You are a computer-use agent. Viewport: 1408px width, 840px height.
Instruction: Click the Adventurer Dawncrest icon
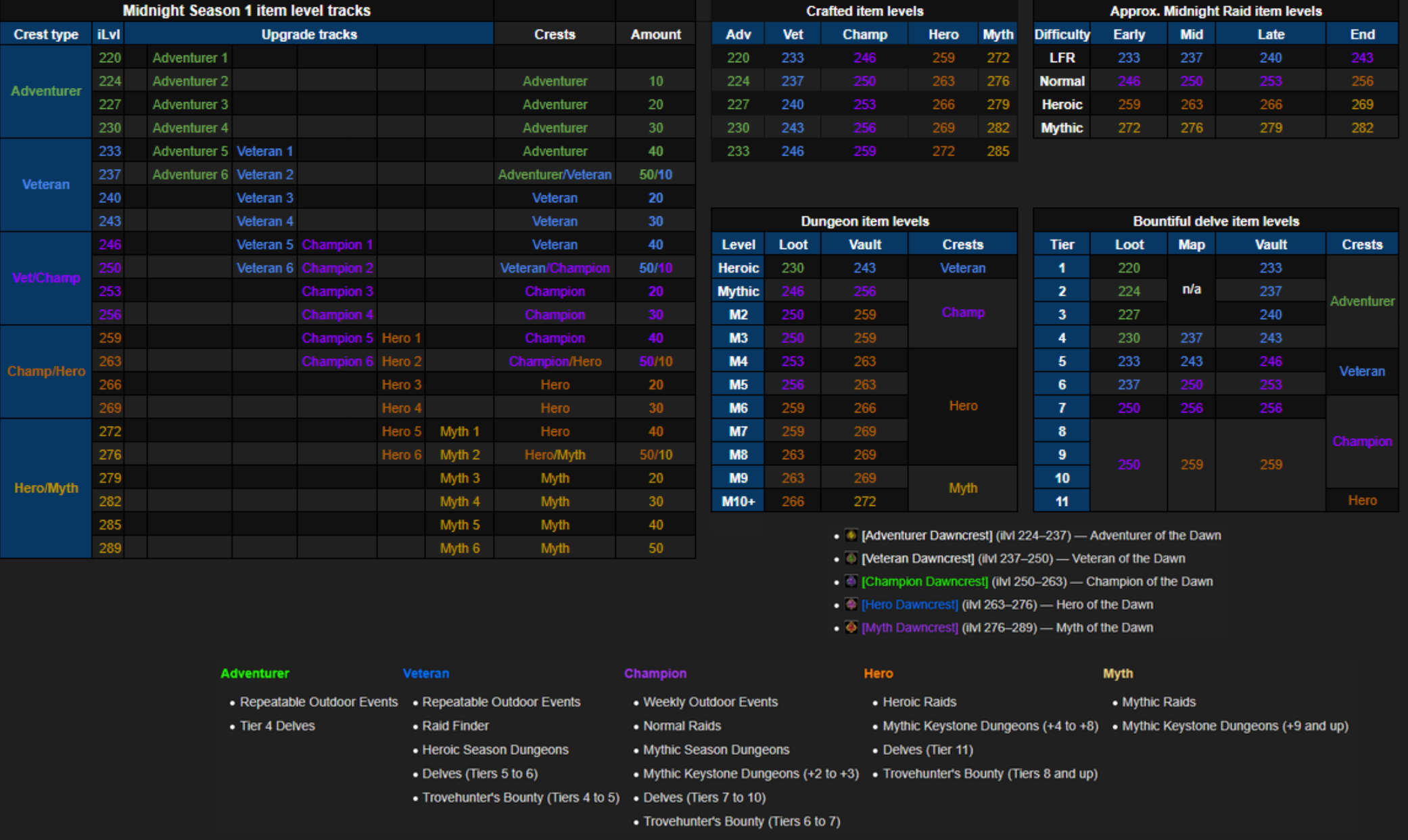coord(851,536)
